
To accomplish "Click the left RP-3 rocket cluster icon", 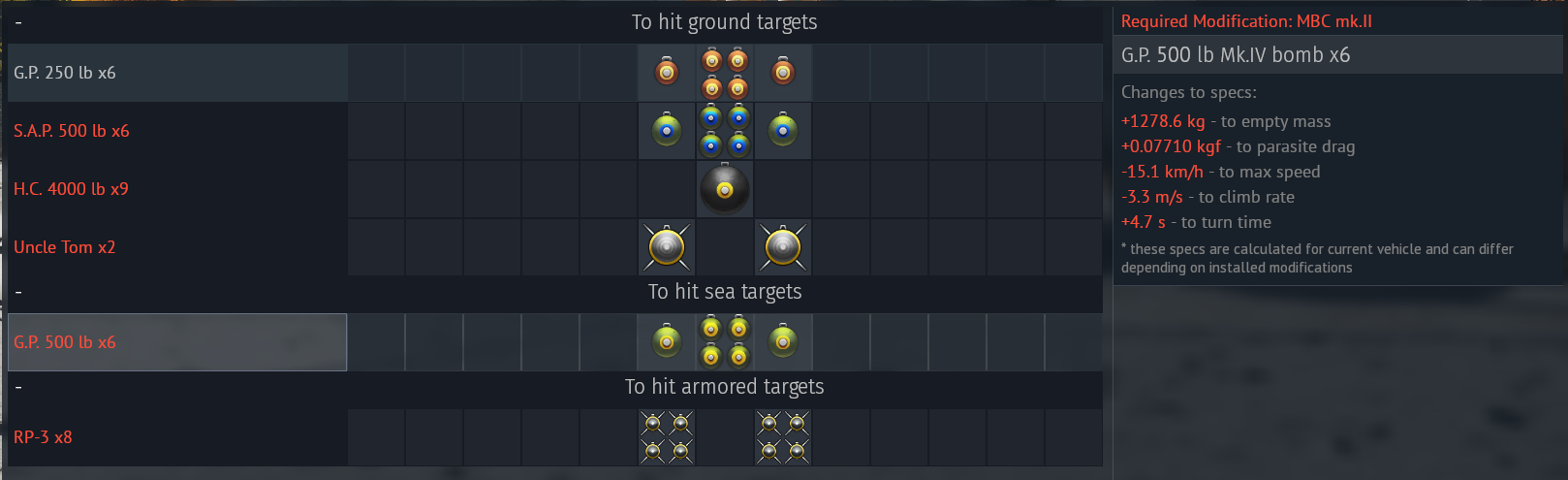I will 667,437.
